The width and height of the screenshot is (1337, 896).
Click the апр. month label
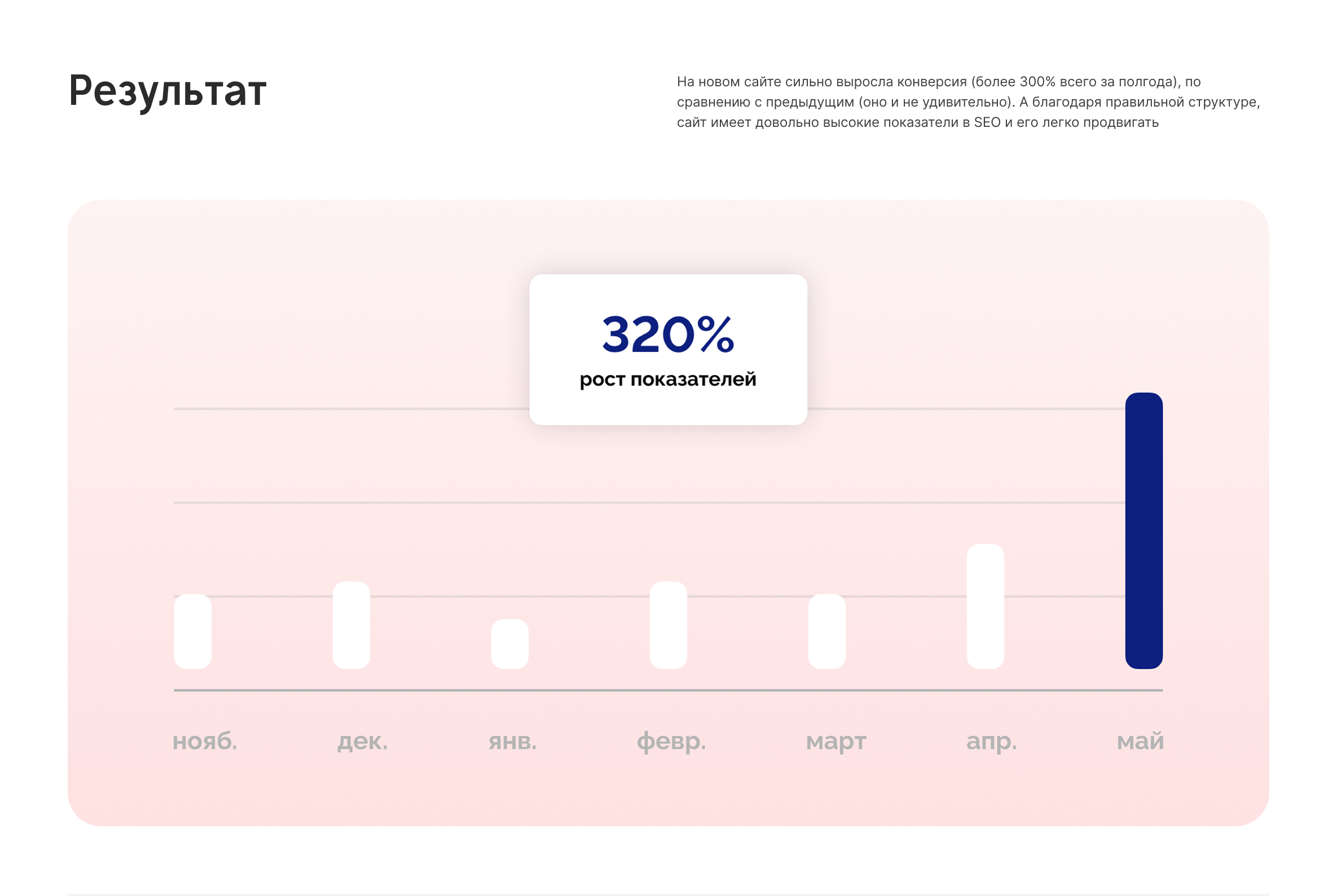(x=991, y=741)
